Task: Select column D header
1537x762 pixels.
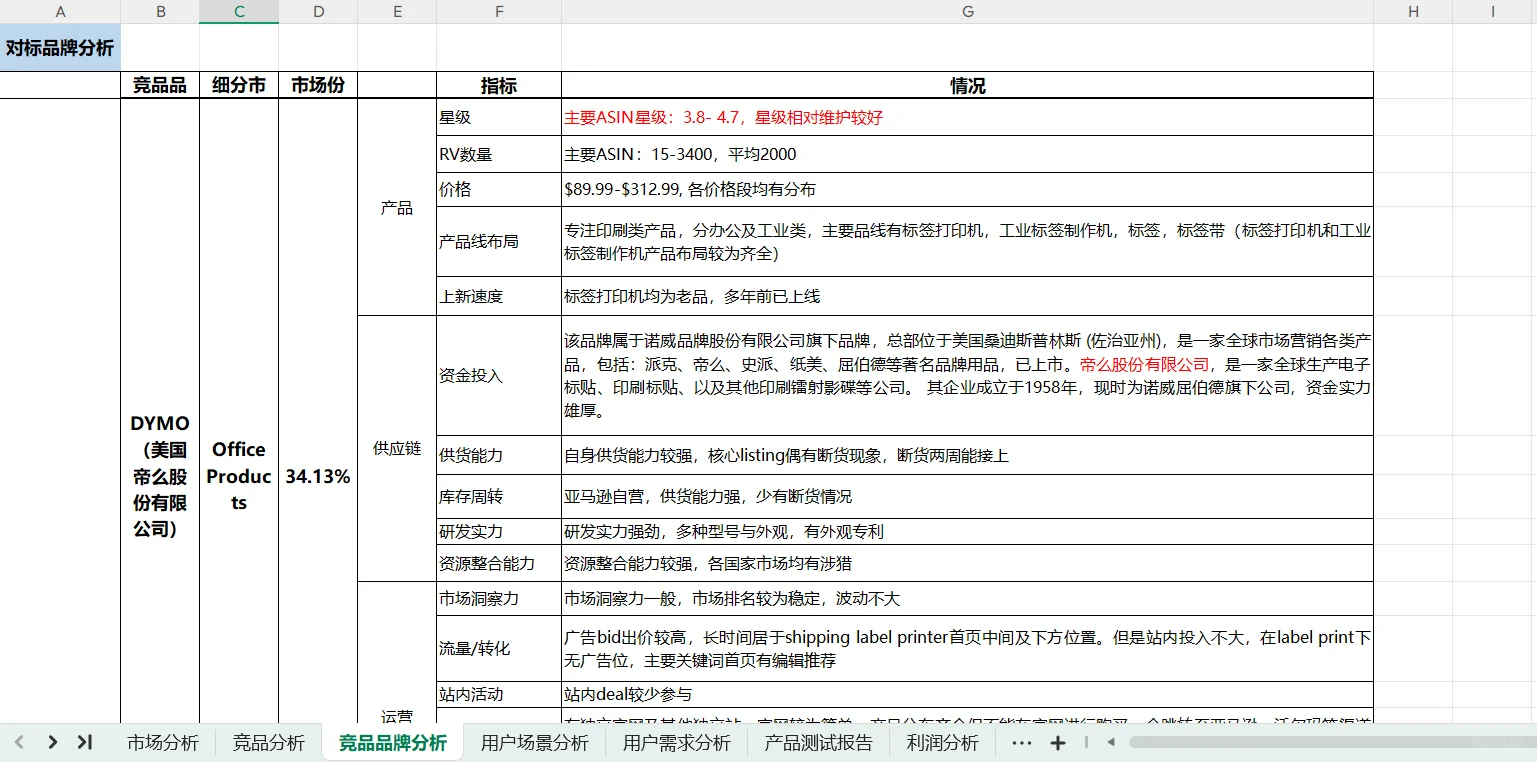Action: tap(318, 12)
